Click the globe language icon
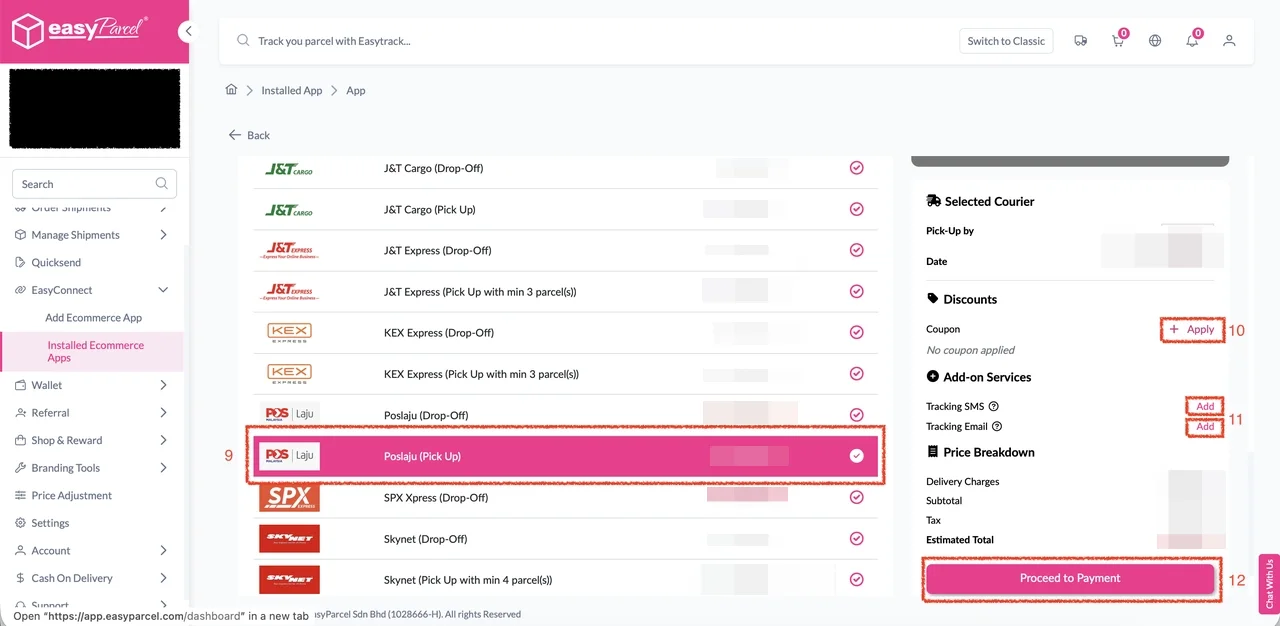 point(1155,40)
